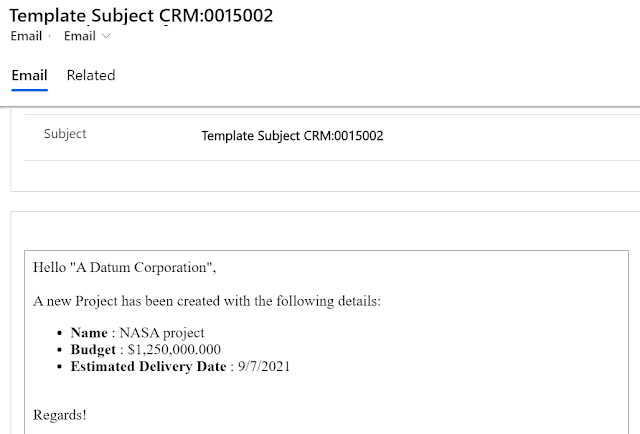Click the record title Template Subject CRM:0015002
Screen dimensions: 640x434
click(x=141, y=15)
